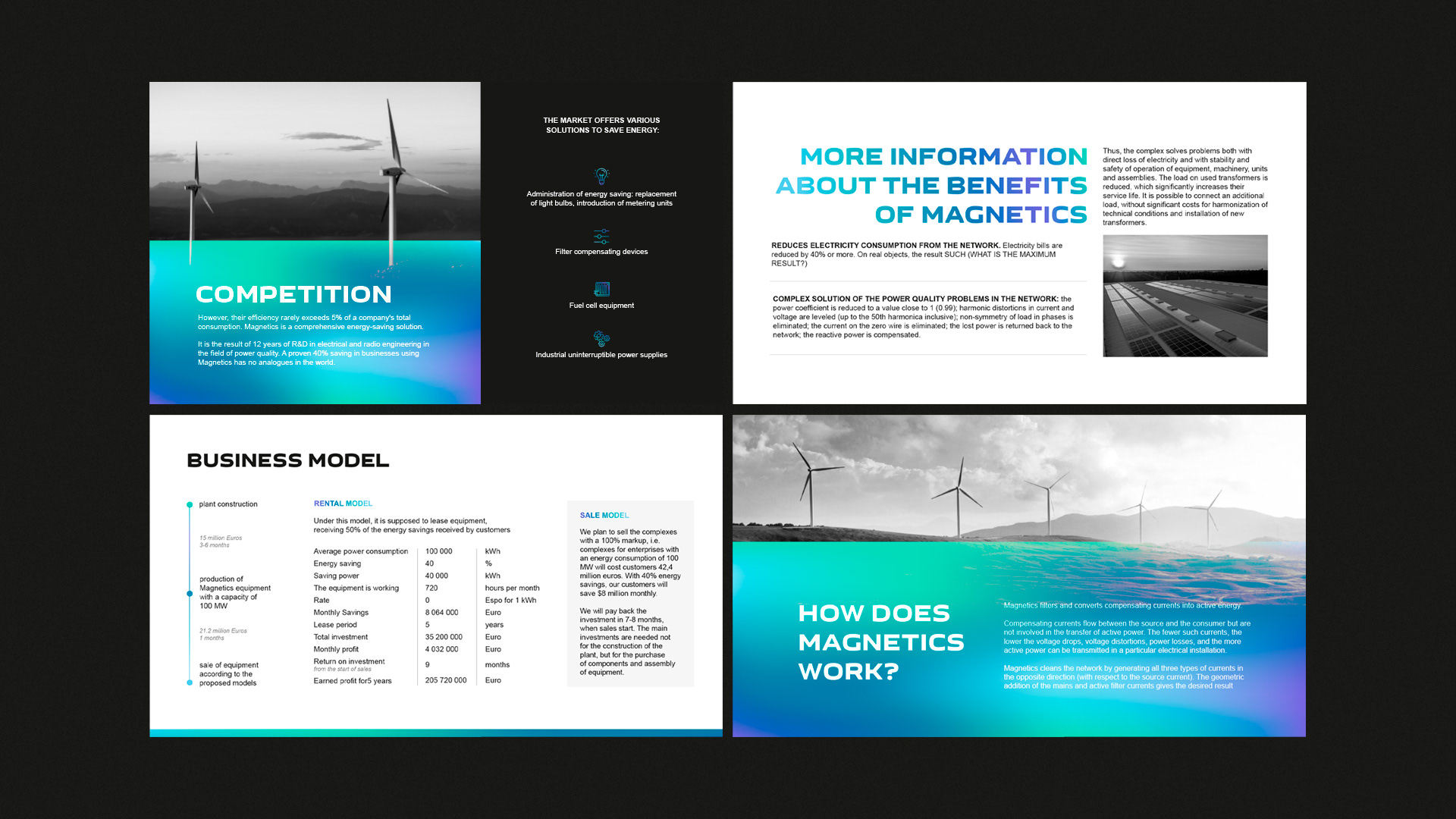This screenshot has height=819, width=1456.
Task: Click the gears uninterruptible power supplies icon
Action: point(601,338)
